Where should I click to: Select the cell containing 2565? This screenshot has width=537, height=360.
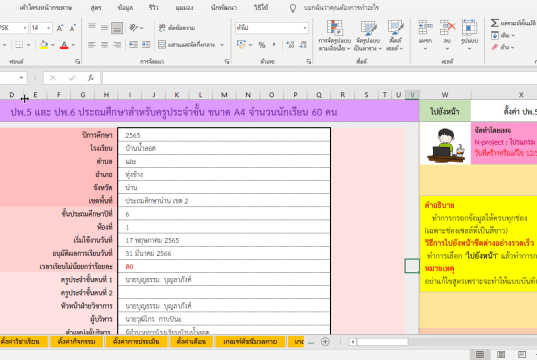(224, 135)
